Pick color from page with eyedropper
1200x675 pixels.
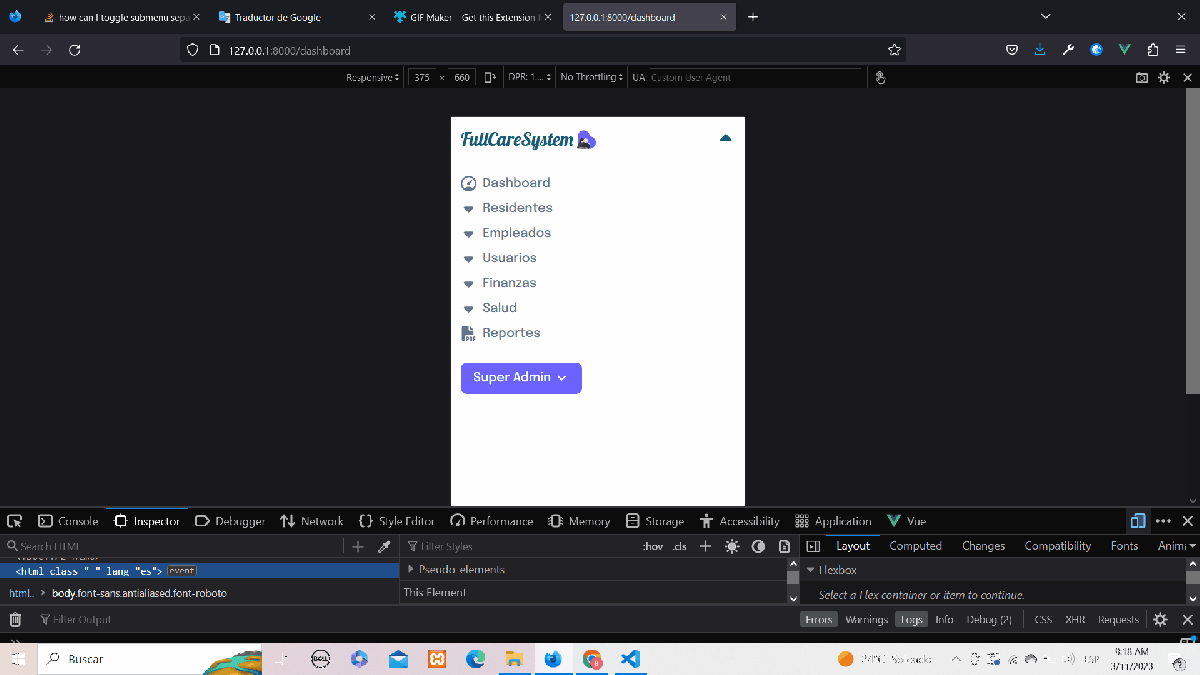point(383,547)
